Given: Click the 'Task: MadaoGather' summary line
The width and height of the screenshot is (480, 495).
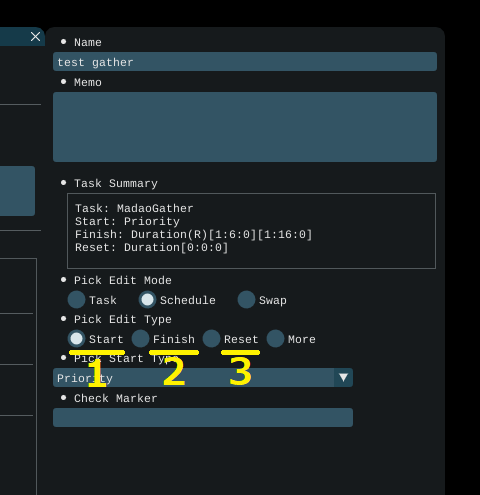Looking at the screenshot, I should 134,208.
